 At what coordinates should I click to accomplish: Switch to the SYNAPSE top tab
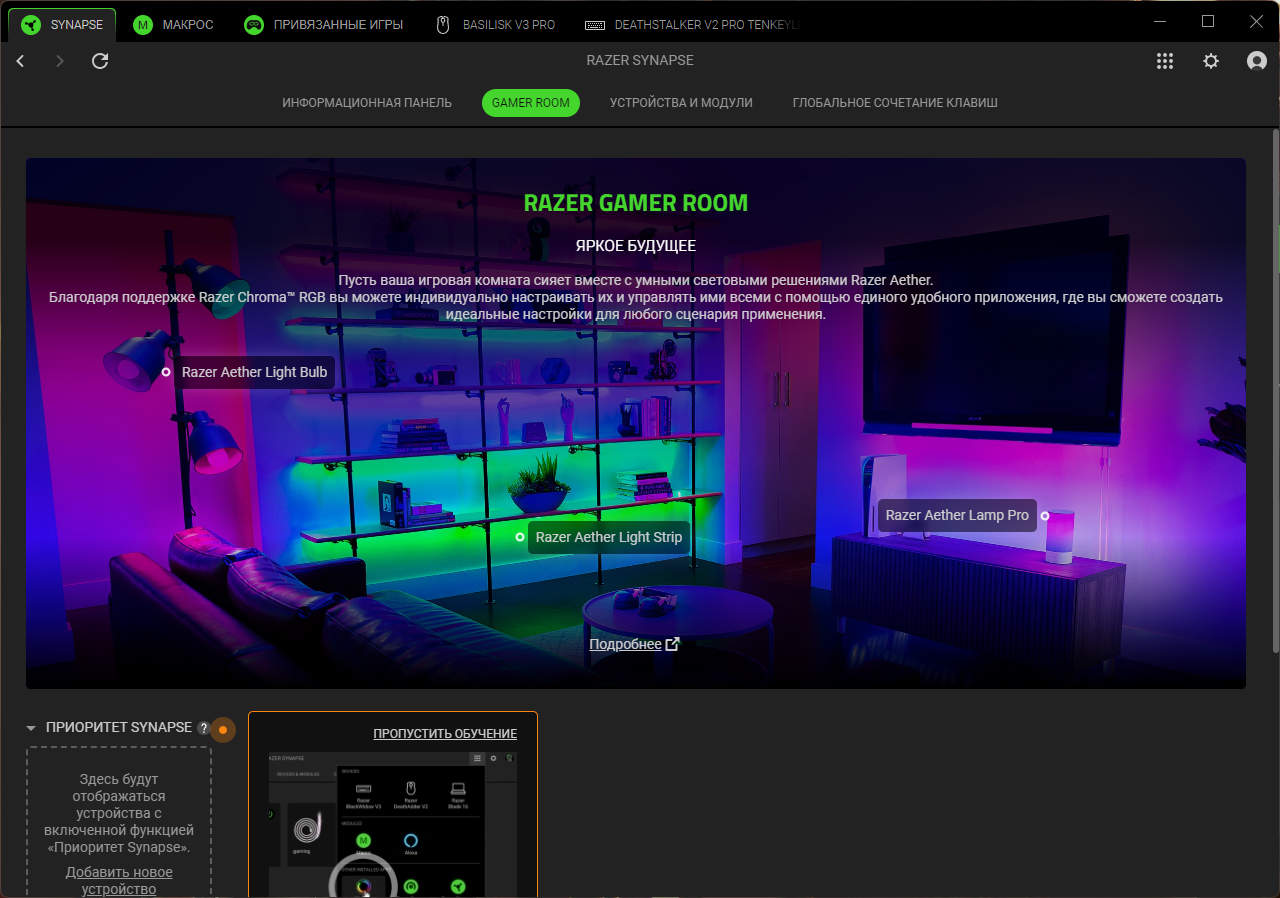coord(62,24)
